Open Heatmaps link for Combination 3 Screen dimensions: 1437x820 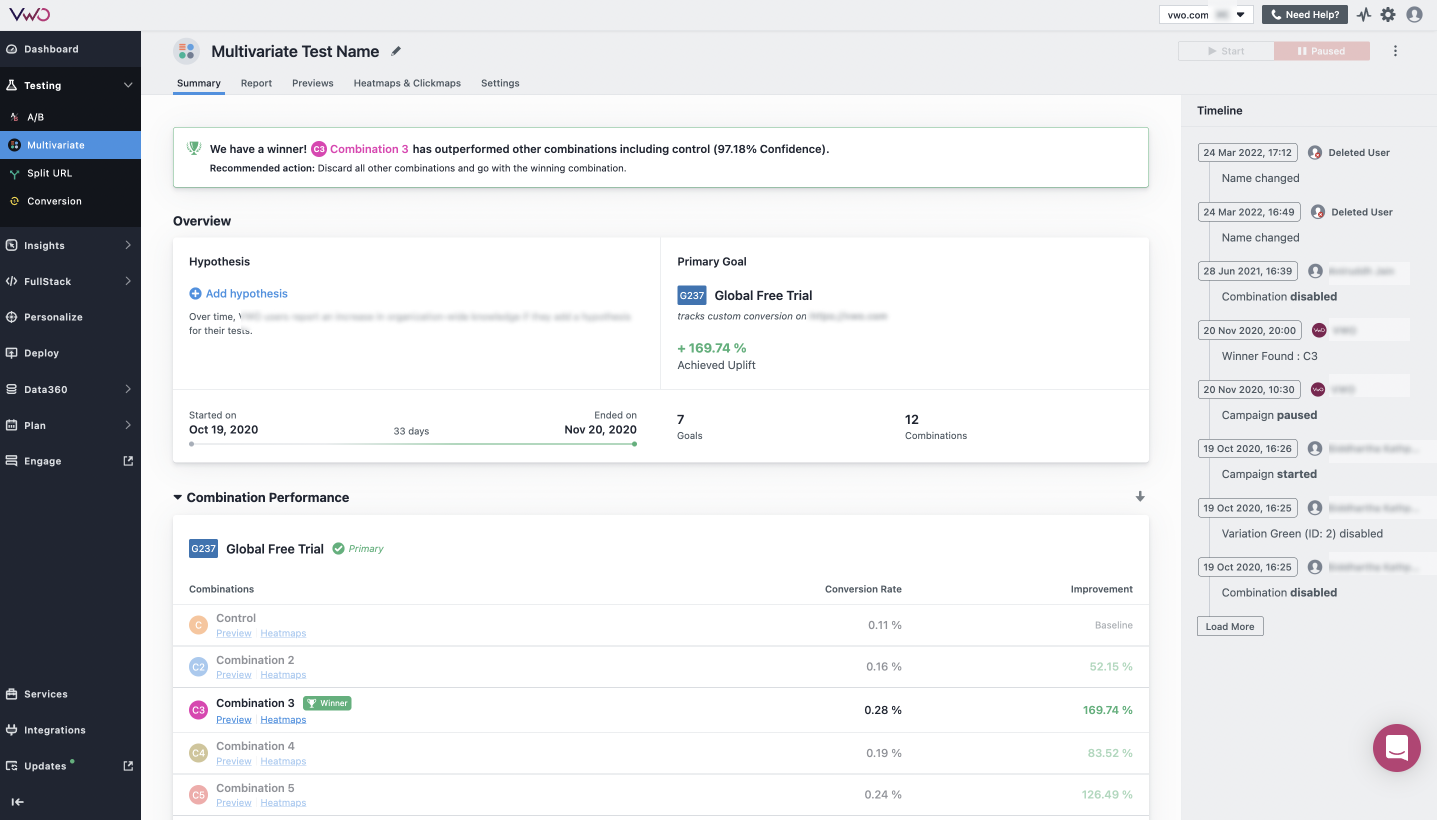click(x=283, y=720)
